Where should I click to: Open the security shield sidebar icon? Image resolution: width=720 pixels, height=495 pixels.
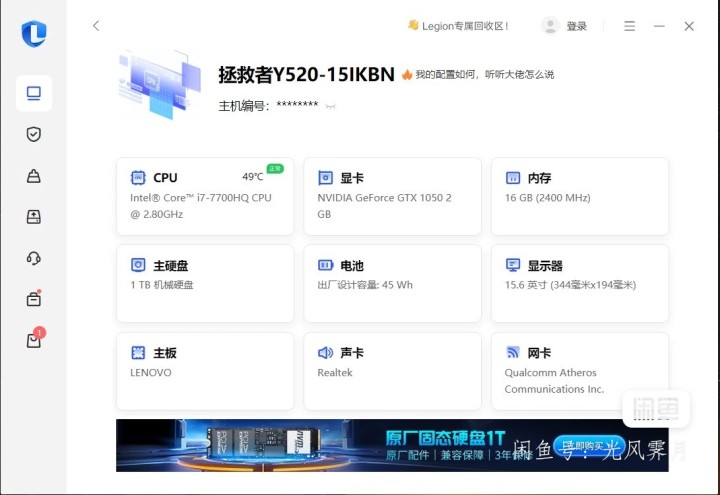pos(34,134)
